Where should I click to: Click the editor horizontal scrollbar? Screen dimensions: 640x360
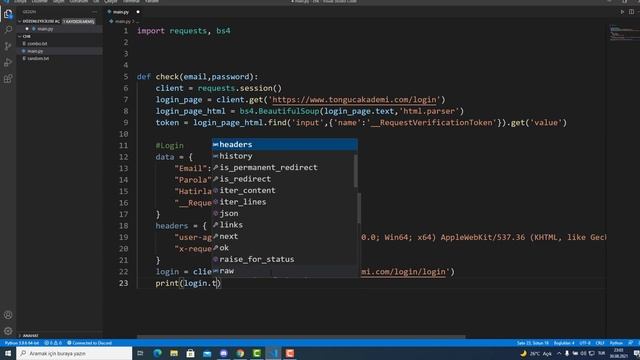(301, 337)
